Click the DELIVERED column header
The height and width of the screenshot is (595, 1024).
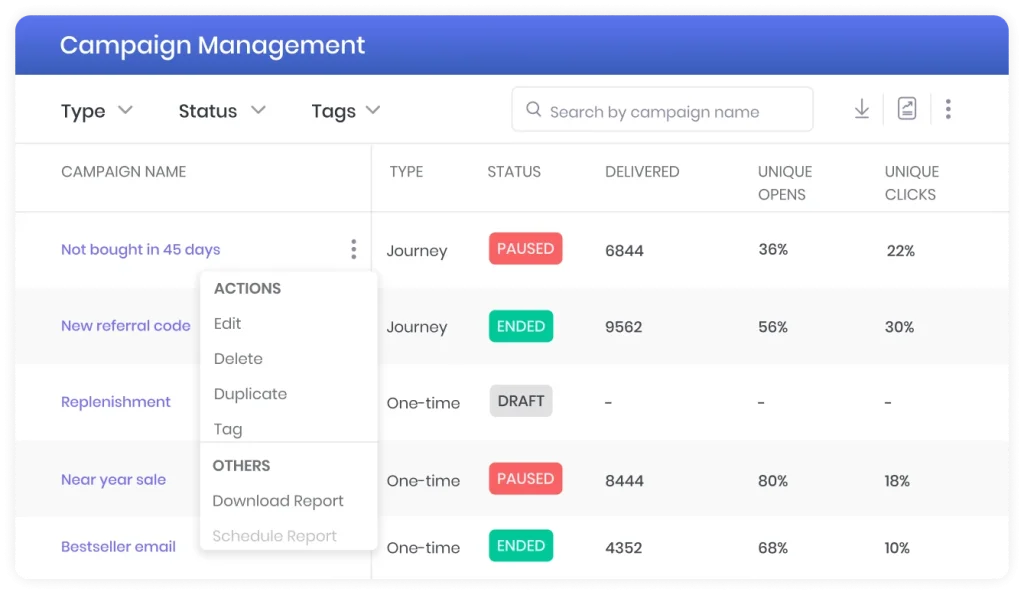642,172
